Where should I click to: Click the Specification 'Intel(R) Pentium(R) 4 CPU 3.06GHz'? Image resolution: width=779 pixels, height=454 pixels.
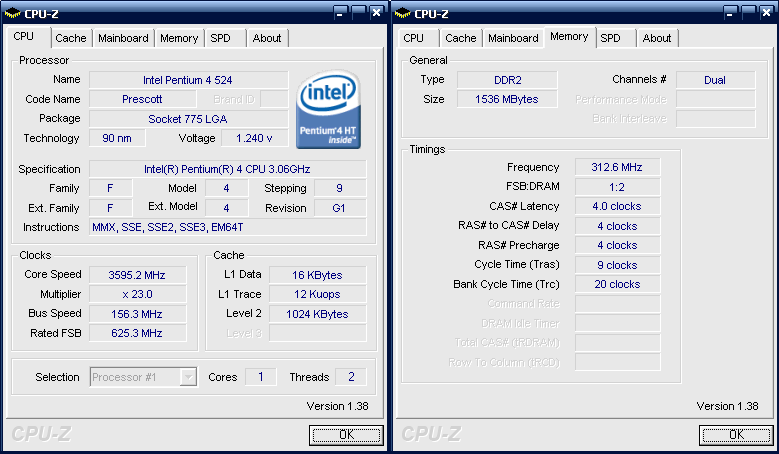click(228, 169)
